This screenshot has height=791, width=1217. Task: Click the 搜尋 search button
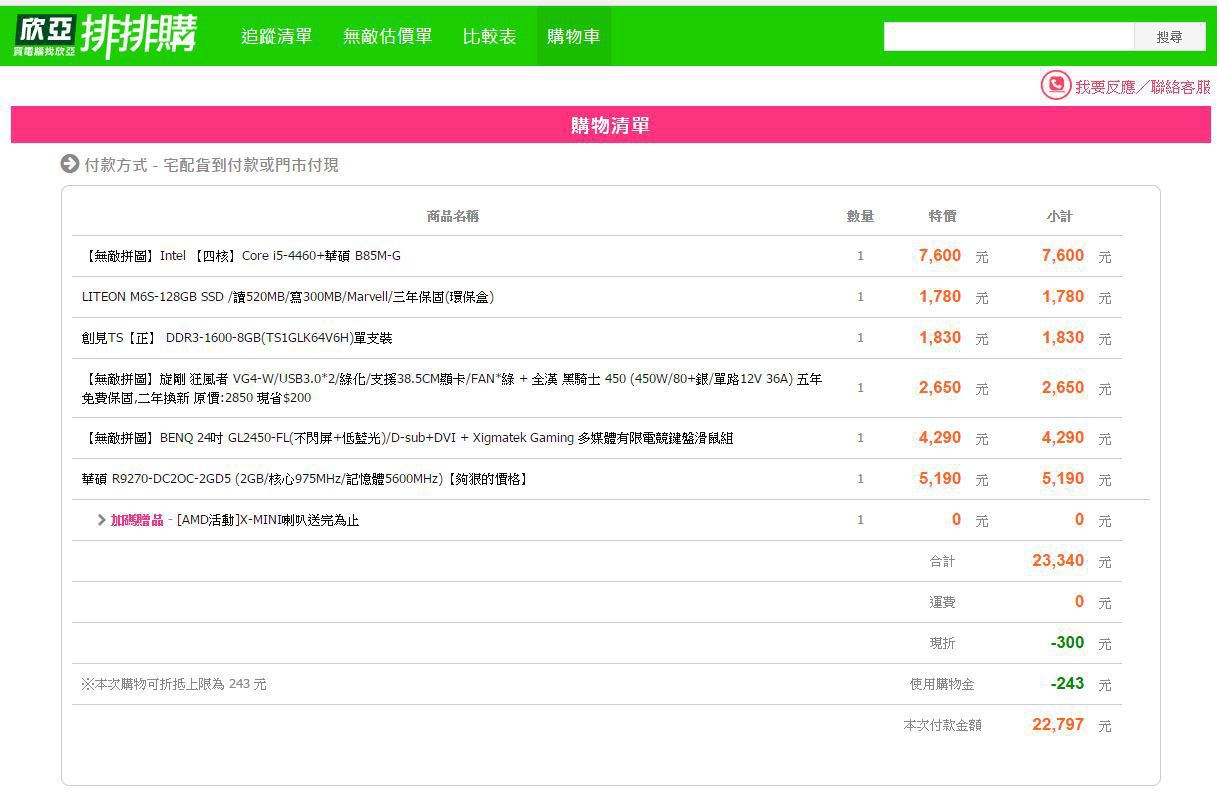[1170, 37]
